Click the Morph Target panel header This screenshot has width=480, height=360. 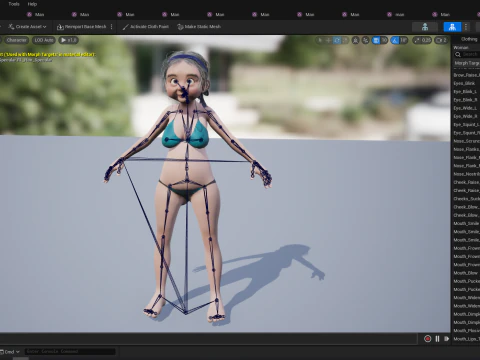click(466, 63)
